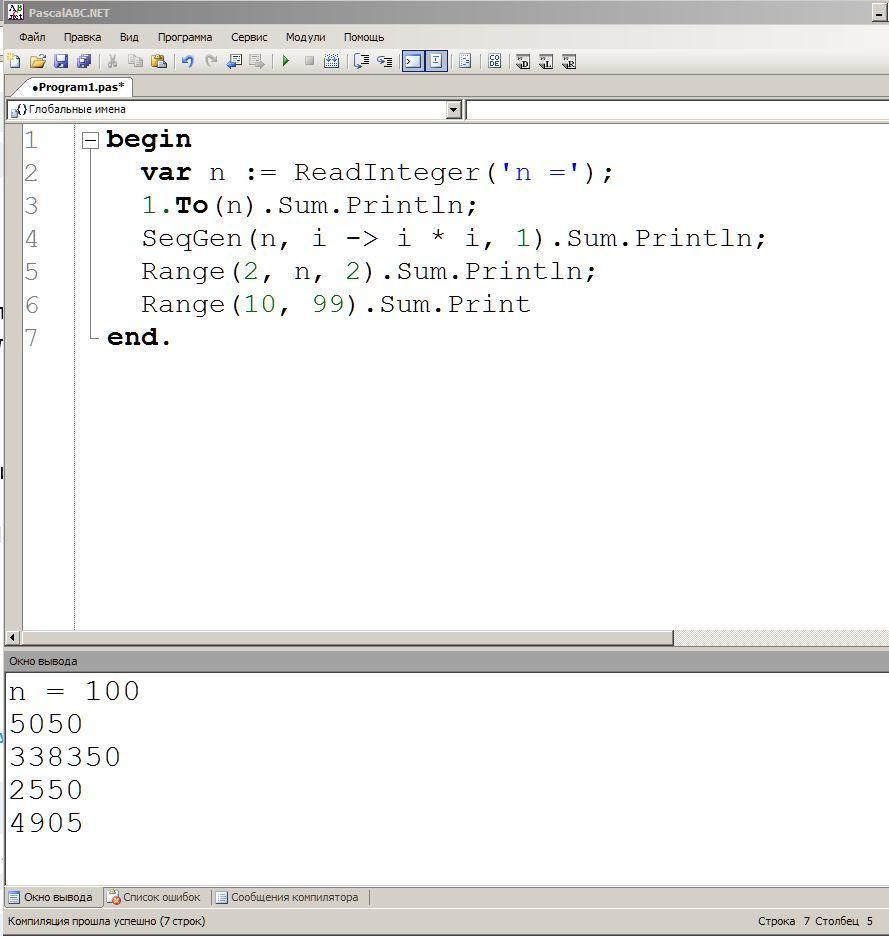Run the program with the green play icon
This screenshot has width=889, height=937.
[x=286, y=61]
